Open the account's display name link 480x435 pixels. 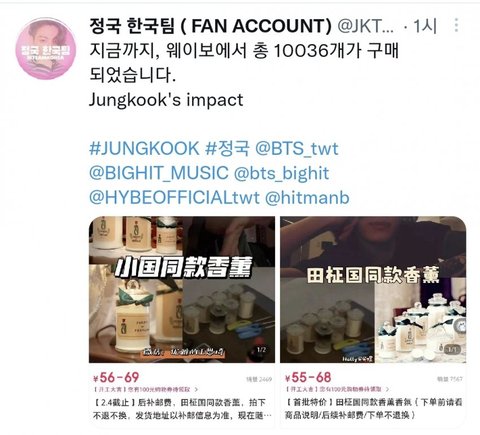point(211,26)
